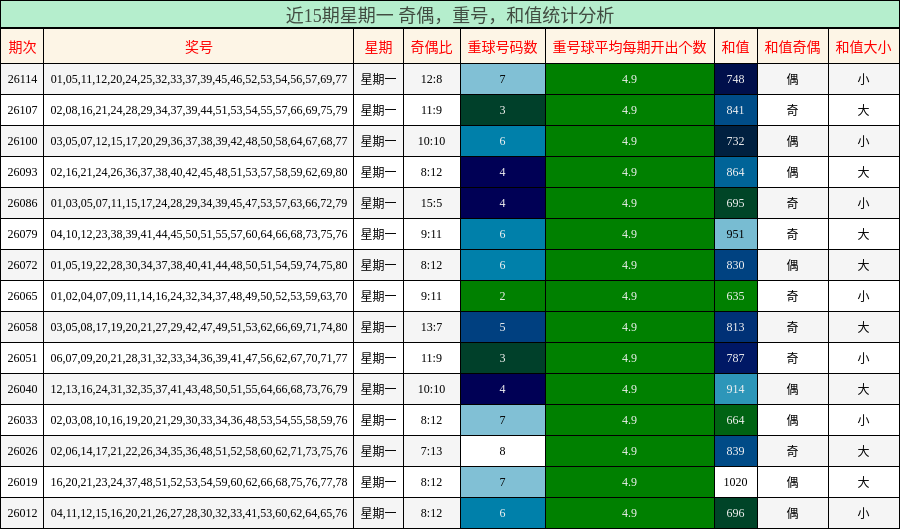This screenshot has height=529, width=900.
Task: Click winning numbers of issue 26086
Action: 199,203
